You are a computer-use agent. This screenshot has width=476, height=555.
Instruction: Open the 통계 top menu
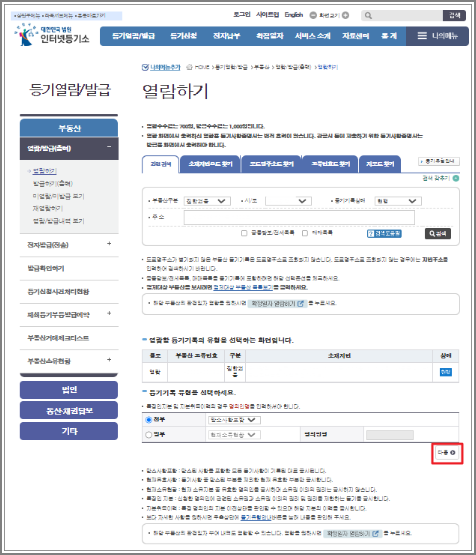pos(389,36)
